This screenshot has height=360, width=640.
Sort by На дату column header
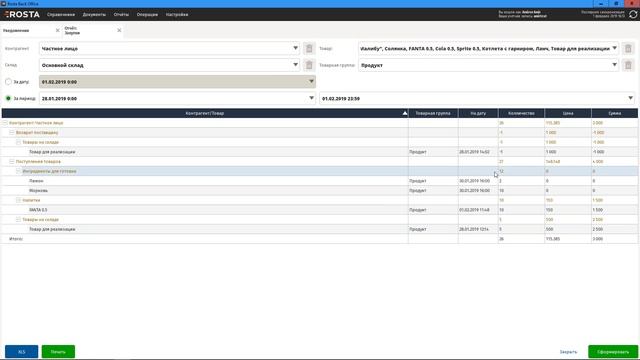(478, 113)
